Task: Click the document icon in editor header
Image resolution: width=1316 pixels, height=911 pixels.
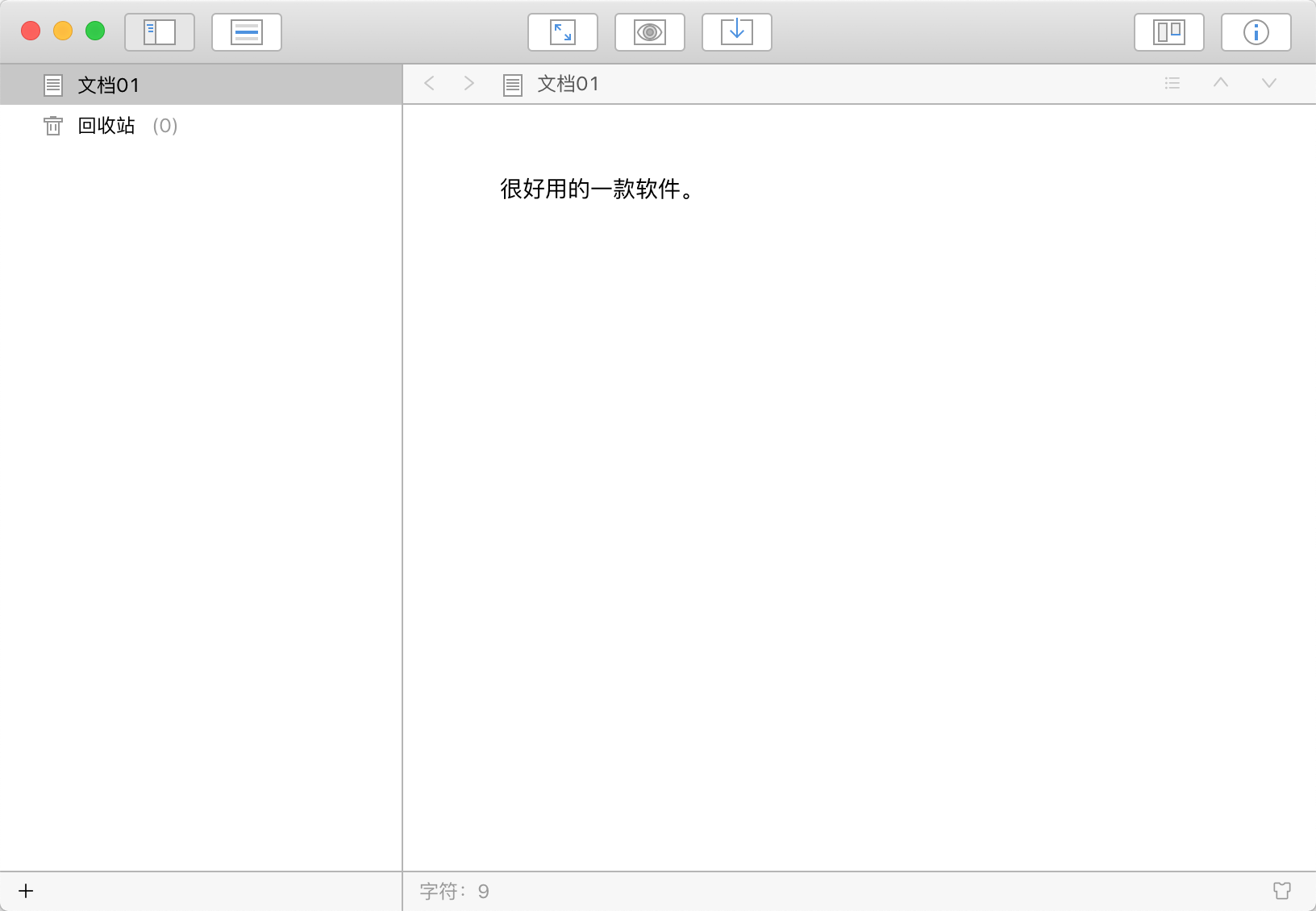Action: [x=513, y=85]
